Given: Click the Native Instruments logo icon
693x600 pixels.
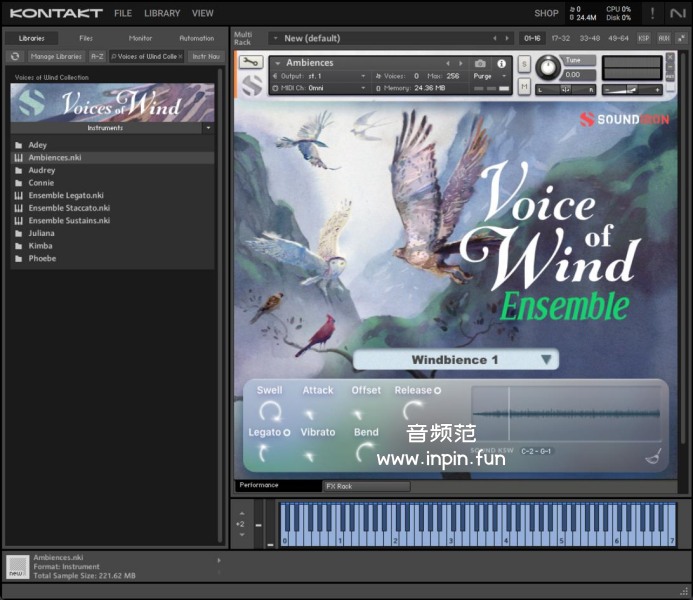Looking at the screenshot, I should pos(678,13).
